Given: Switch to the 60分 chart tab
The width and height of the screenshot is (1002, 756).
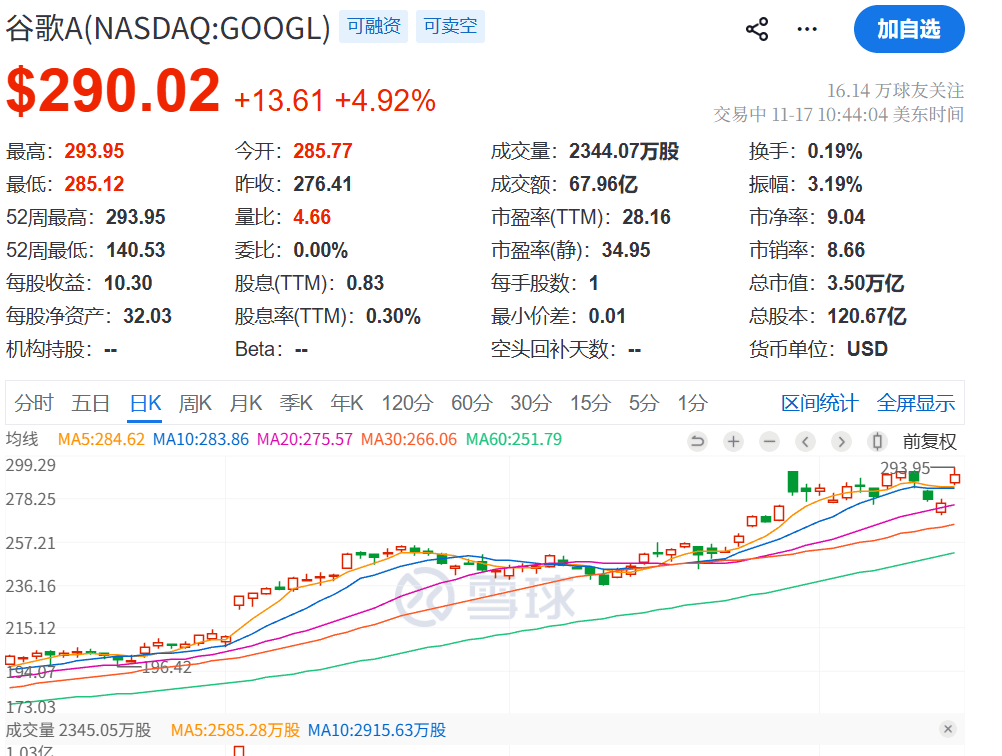Looking at the screenshot, I should 471,403.
